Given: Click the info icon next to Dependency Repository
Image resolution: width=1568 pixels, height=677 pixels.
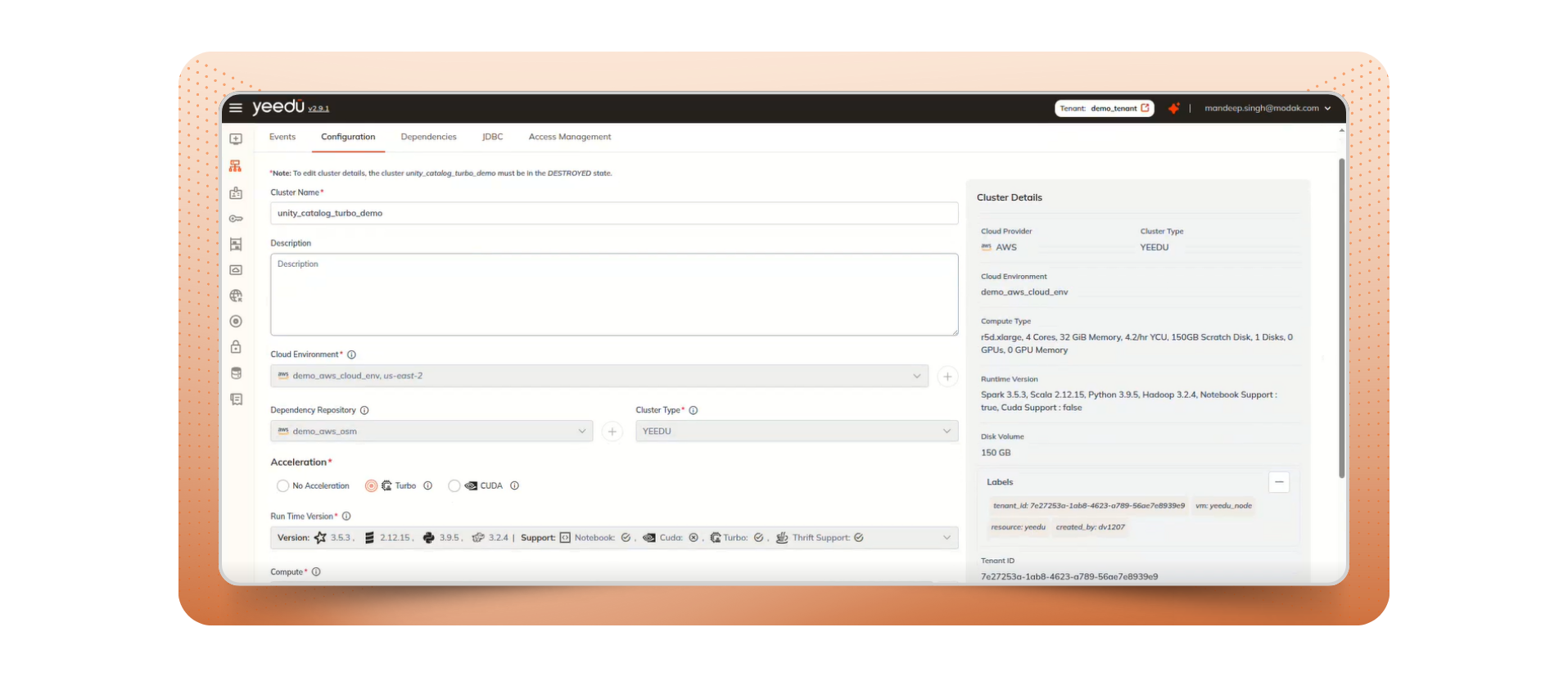Looking at the screenshot, I should pyautogui.click(x=364, y=410).
